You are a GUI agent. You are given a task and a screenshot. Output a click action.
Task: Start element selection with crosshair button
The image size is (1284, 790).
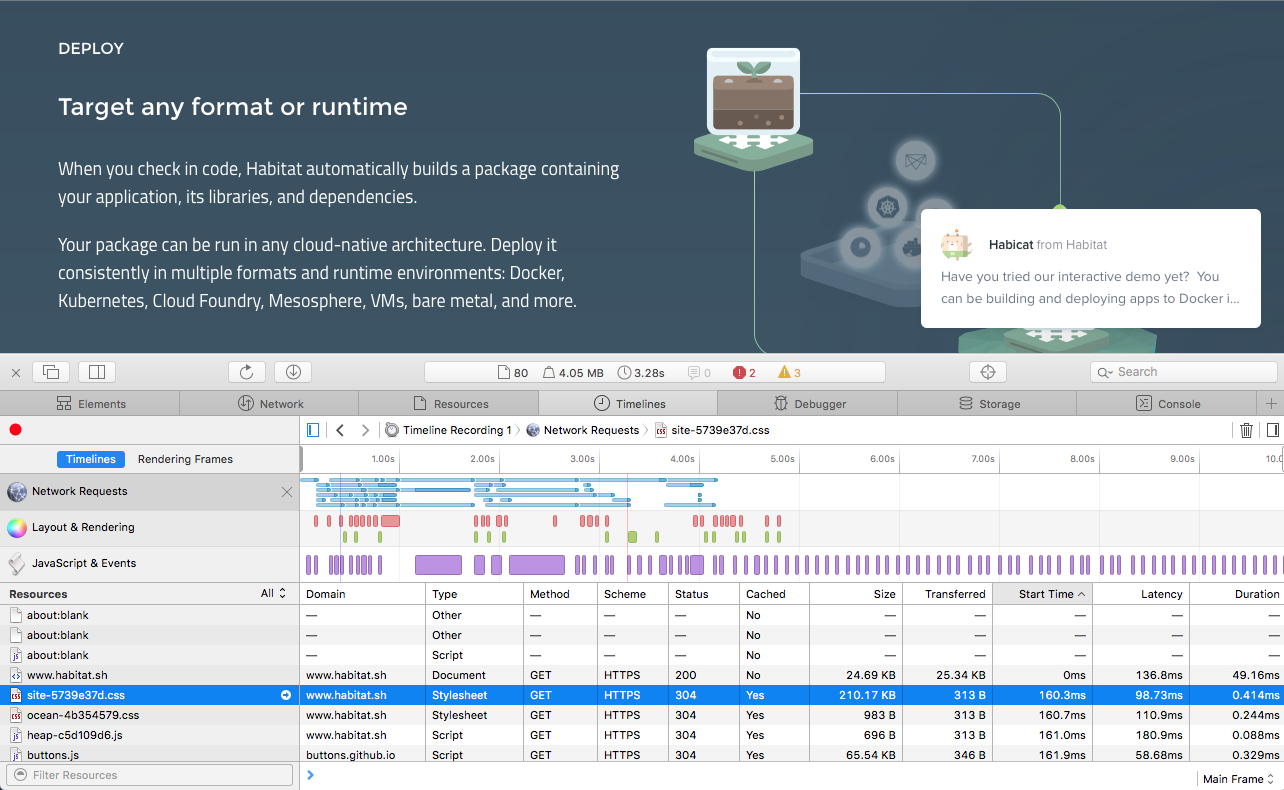(x=988, y=372)
